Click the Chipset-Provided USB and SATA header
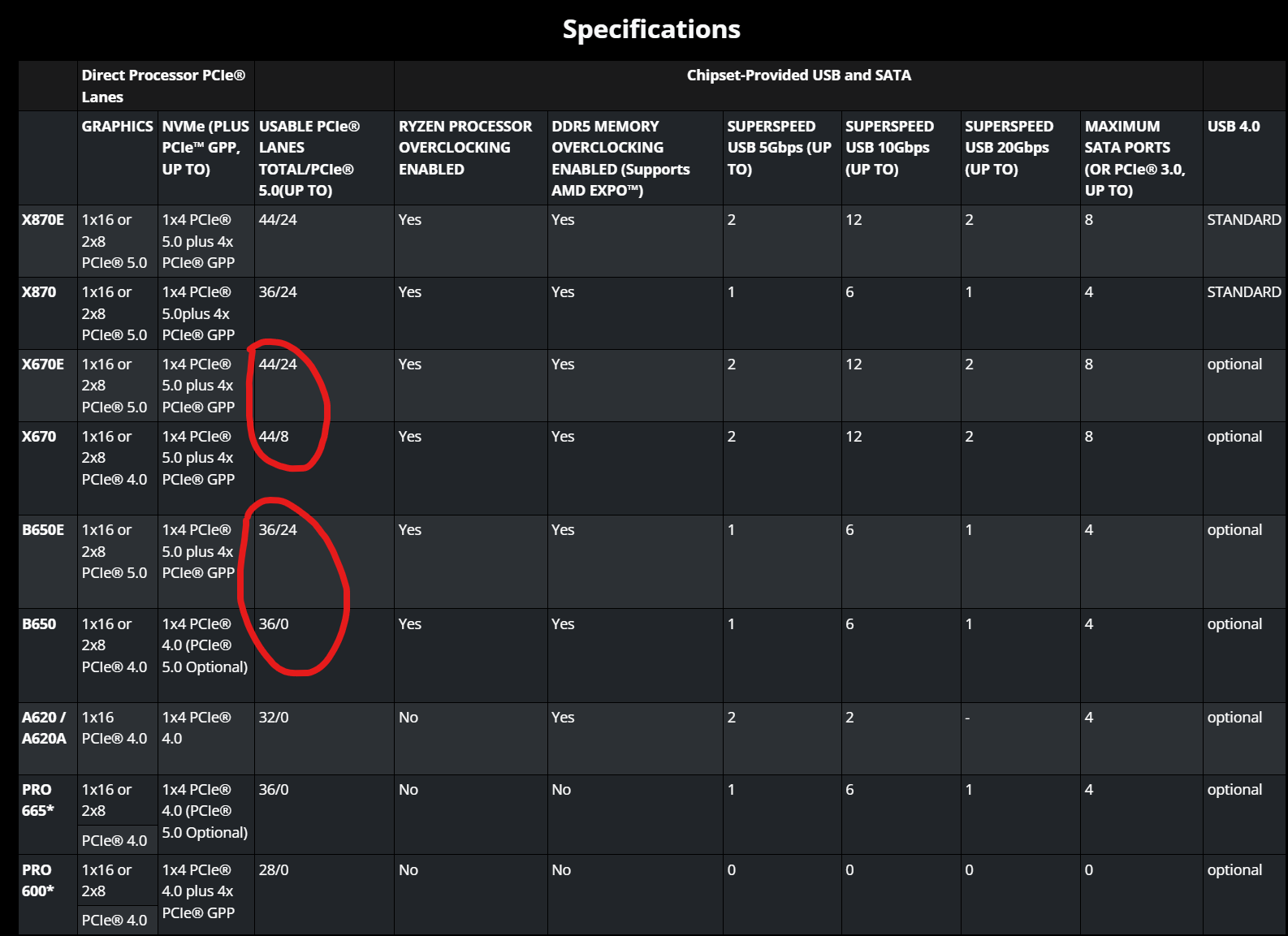 [798, 75]
